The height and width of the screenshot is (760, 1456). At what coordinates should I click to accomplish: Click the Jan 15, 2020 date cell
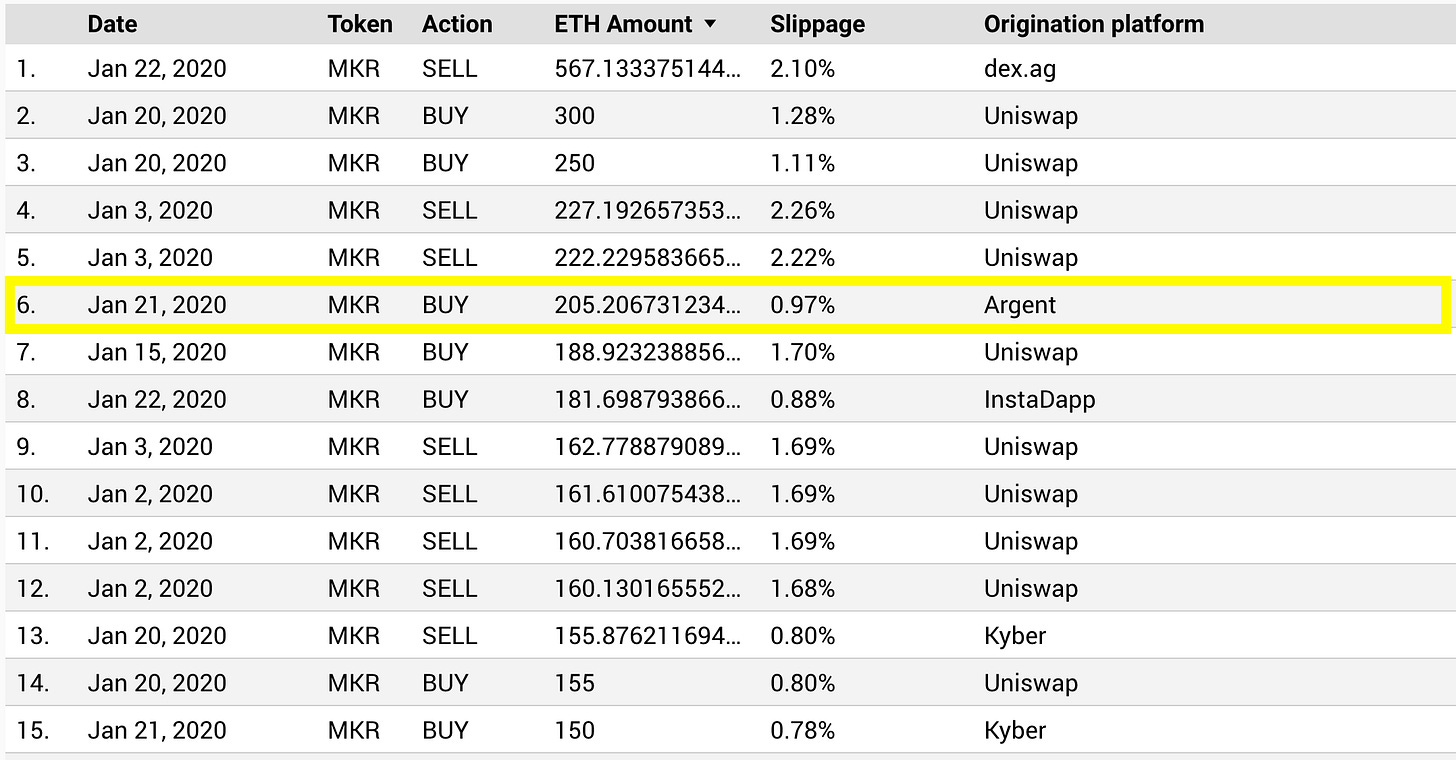coord(157,352)
